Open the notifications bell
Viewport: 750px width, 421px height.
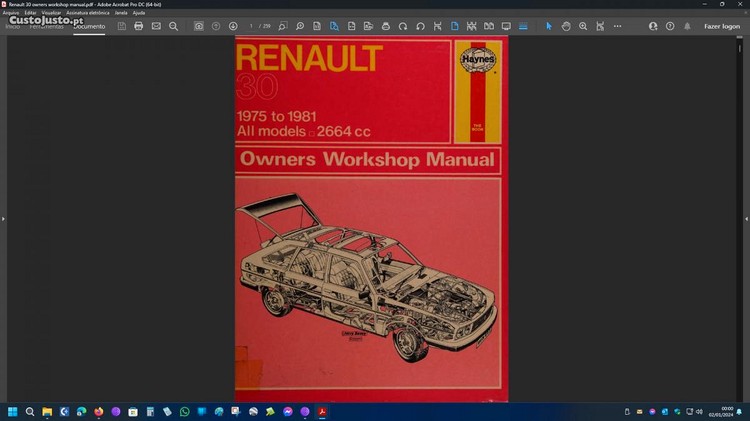687,26
